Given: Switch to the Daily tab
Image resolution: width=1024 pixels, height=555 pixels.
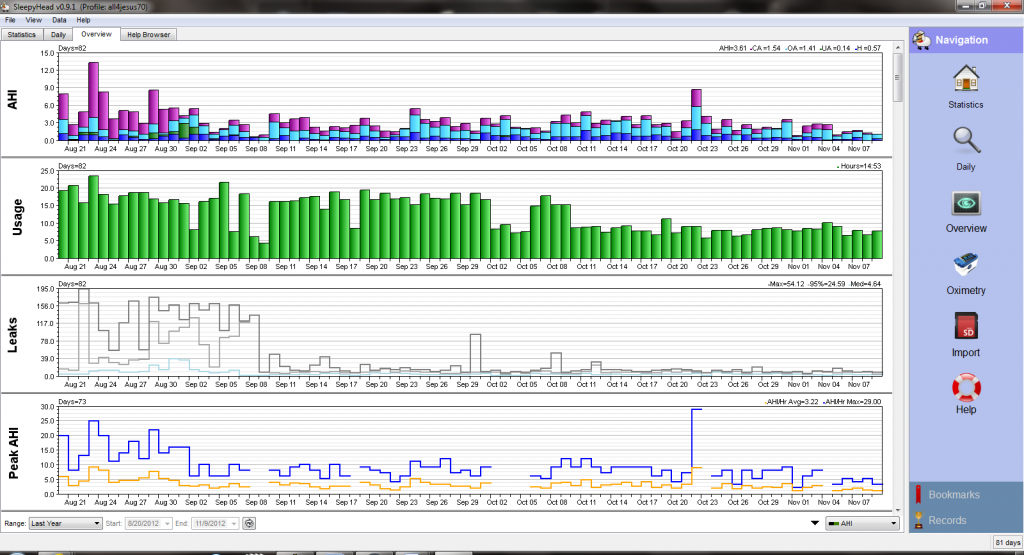Looking at the screenshot, I should tap(58, 35).
